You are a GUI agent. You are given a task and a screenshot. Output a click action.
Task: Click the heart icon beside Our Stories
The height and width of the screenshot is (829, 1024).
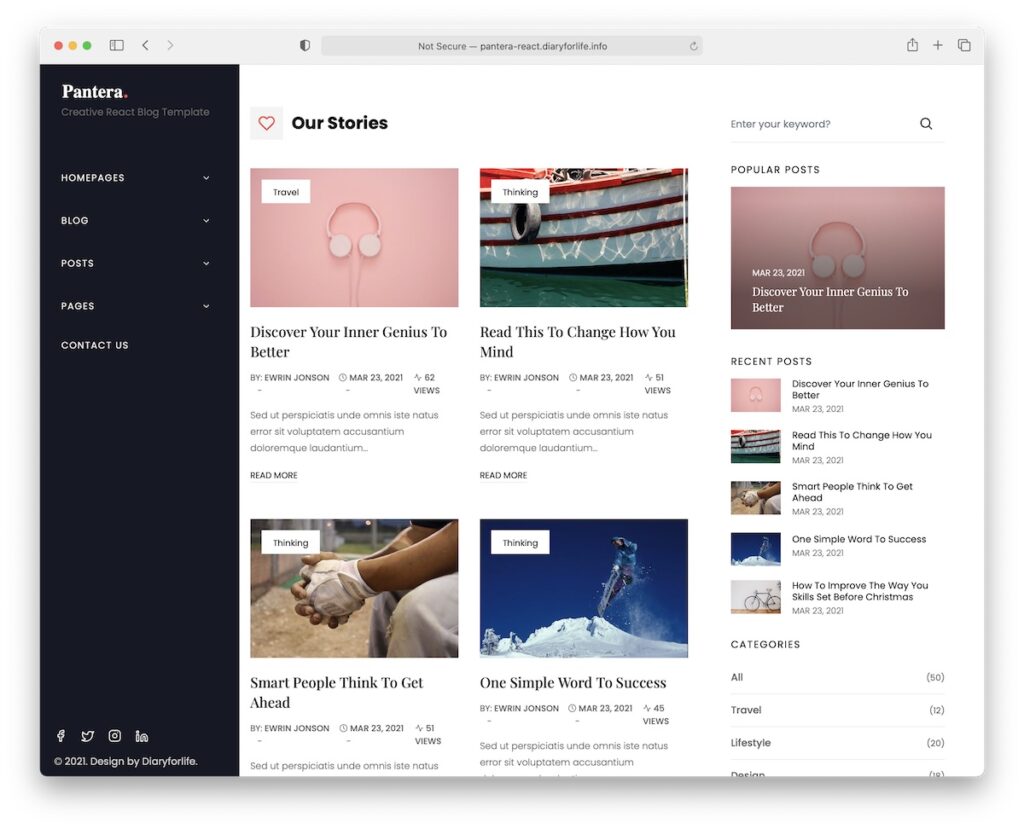(266, 122)
